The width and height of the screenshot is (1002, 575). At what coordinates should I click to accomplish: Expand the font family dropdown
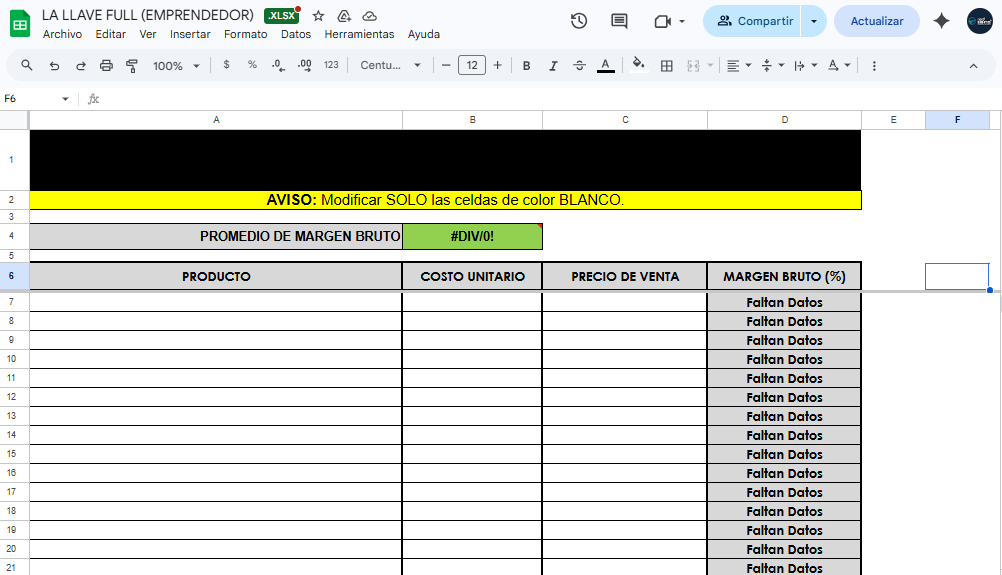coord(391,66)
